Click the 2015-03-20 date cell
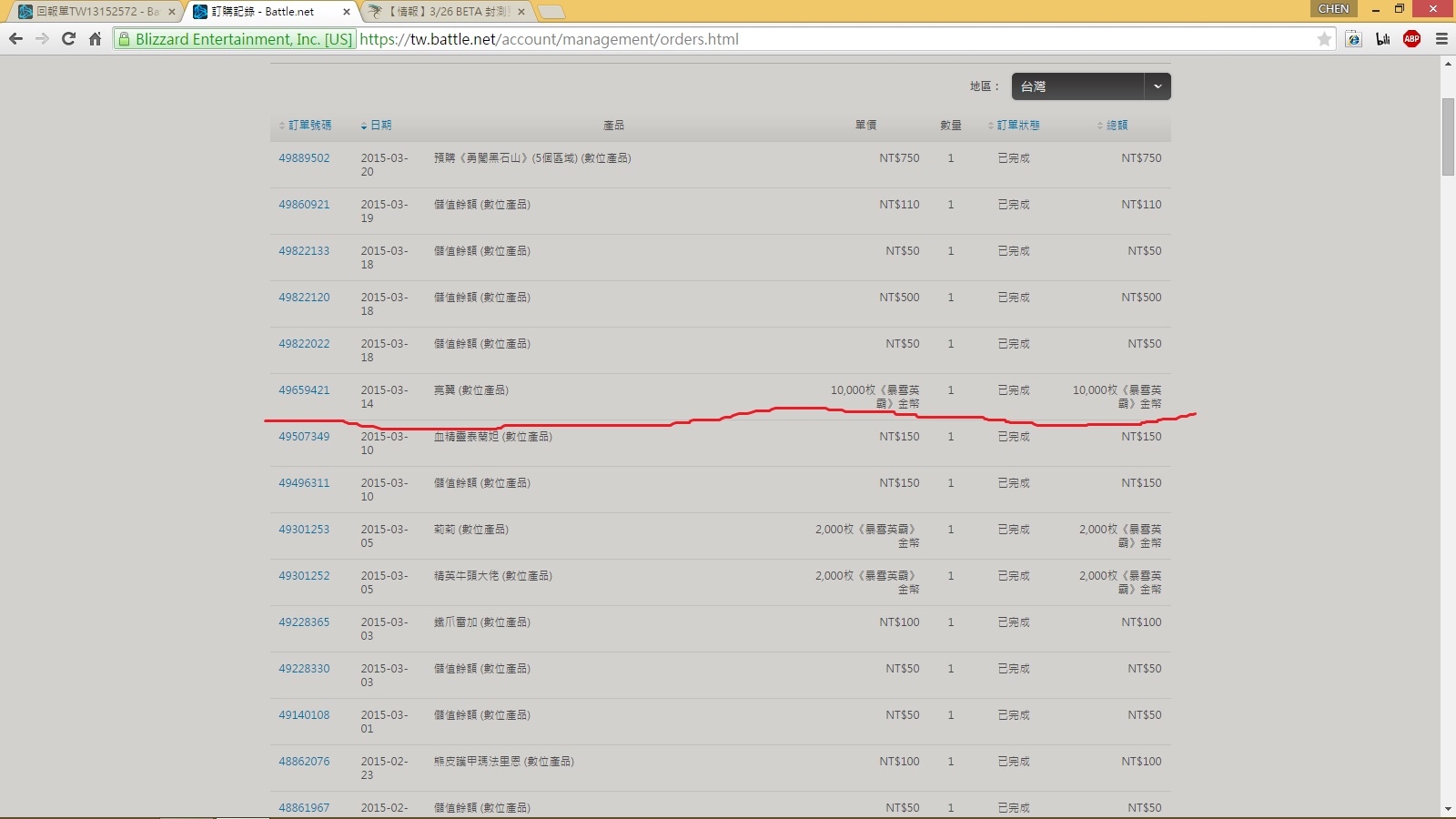Viewport: 1456px width, 819px height. pyautogui.click(x=384, y=165)
